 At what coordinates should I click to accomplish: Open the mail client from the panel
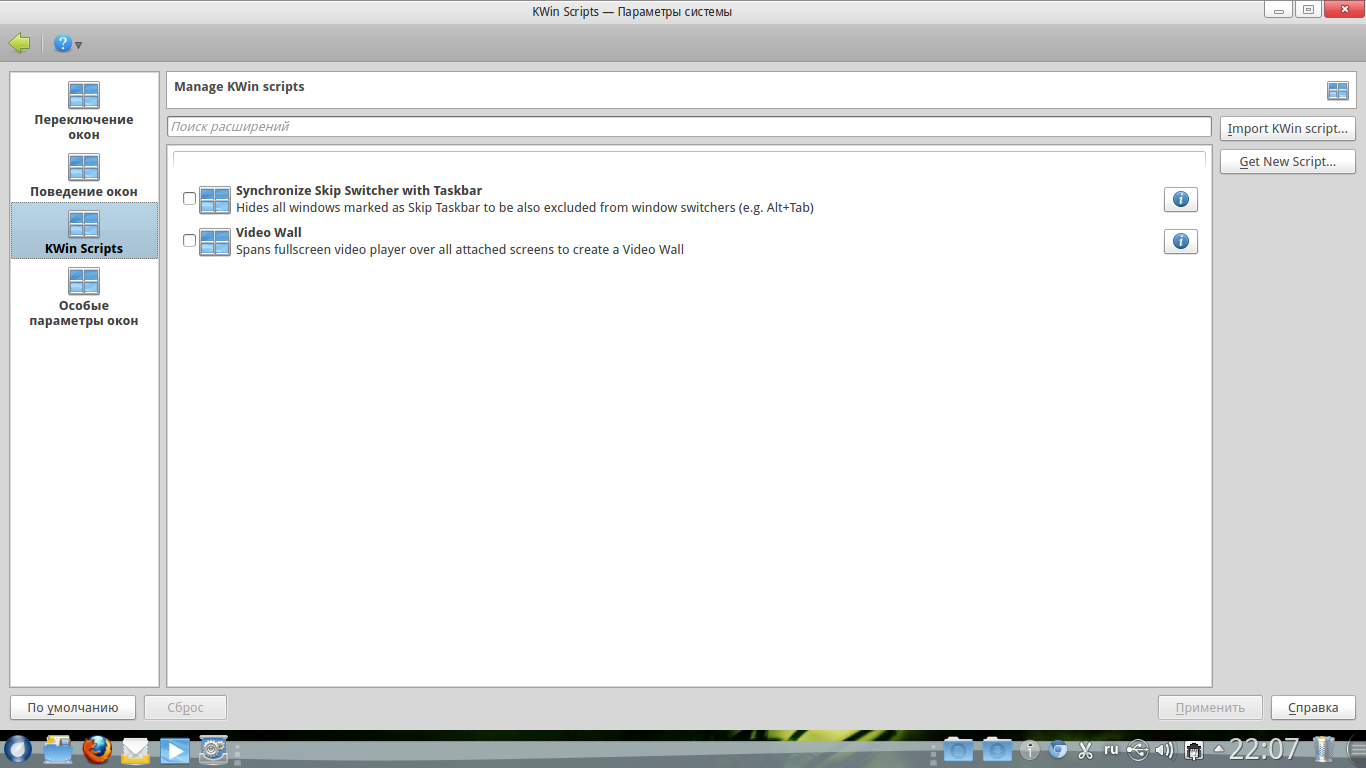[135, 749]
